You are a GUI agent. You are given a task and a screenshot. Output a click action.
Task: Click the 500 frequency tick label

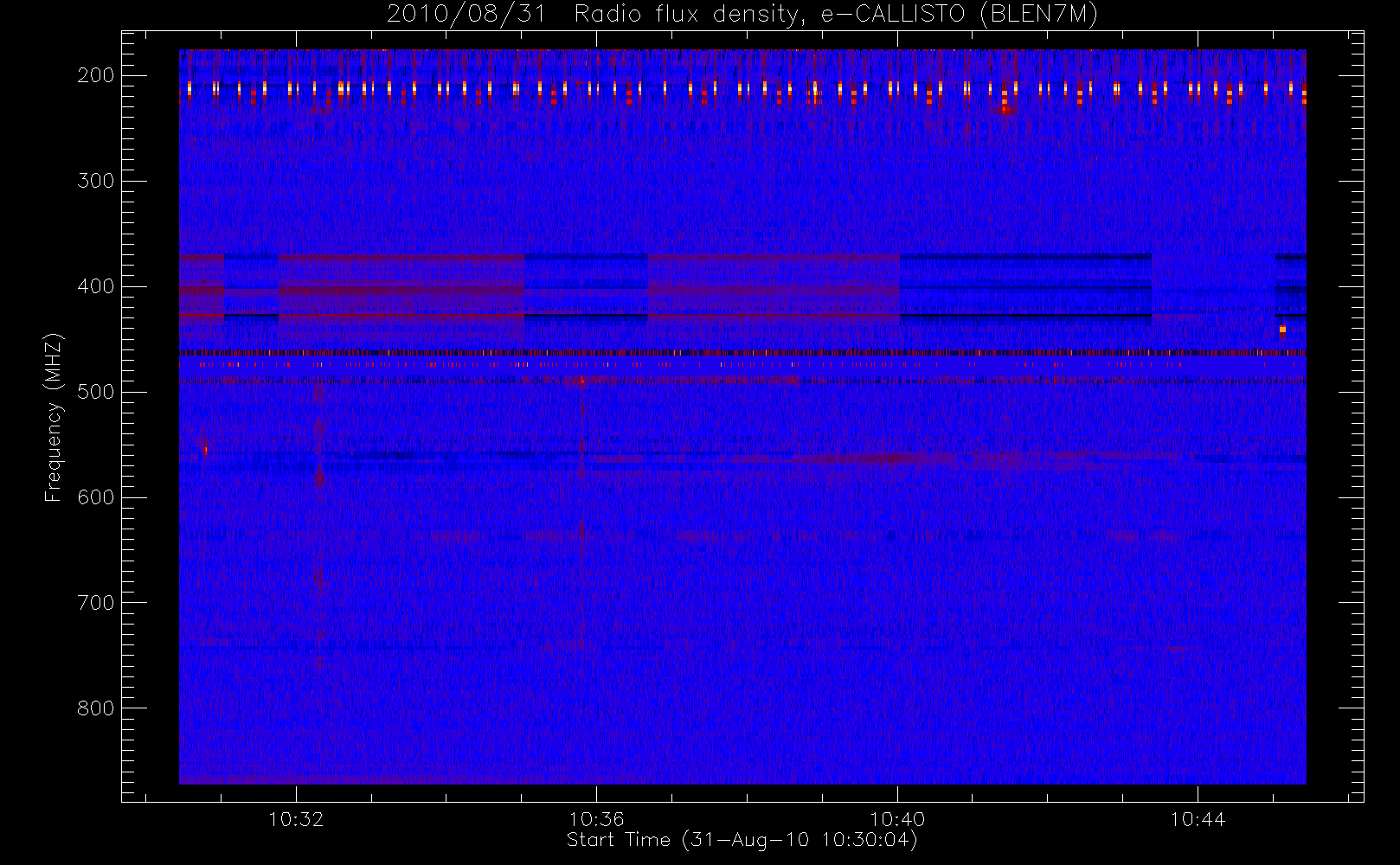click(x=96, y=392)
